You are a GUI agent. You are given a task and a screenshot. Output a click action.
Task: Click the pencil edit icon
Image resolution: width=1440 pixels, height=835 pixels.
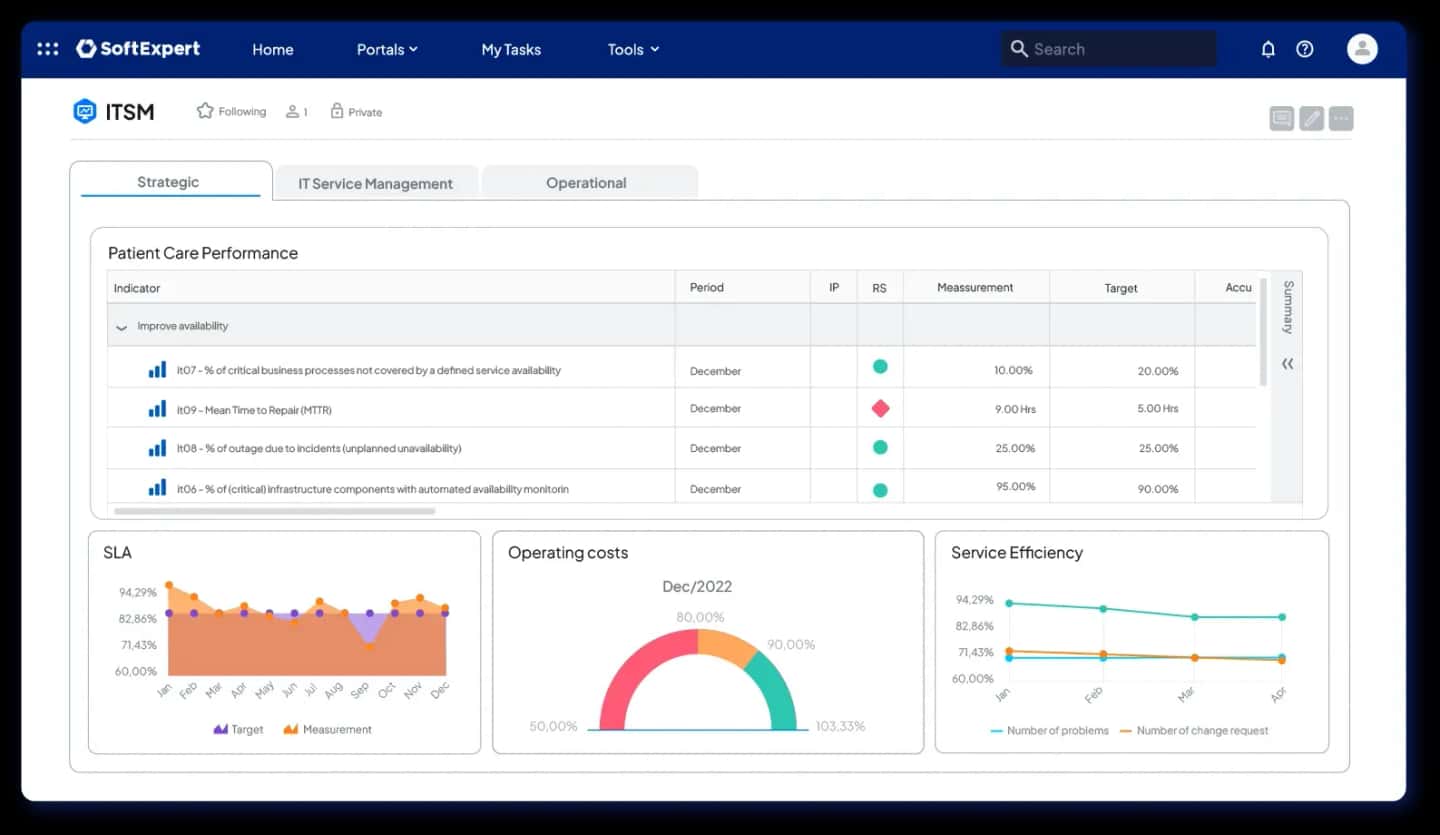coord(1312,119)
